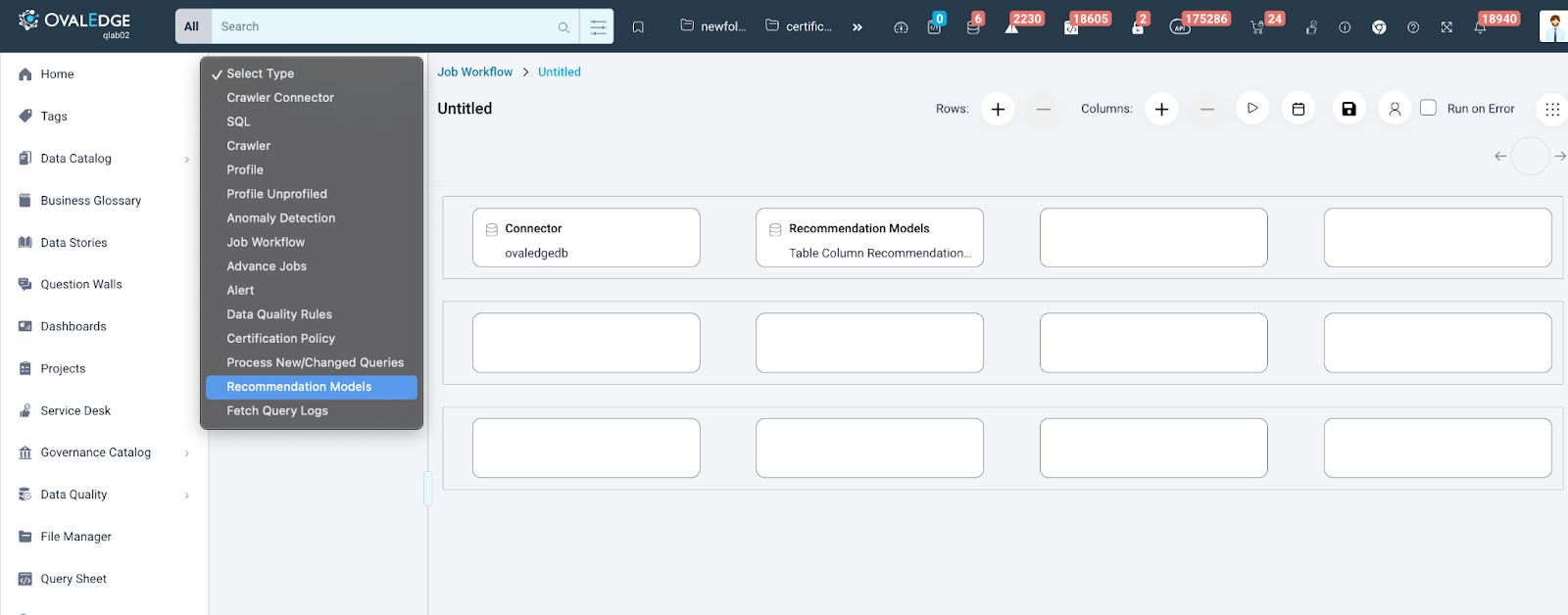Select Crawler Connector from type list
The height and width of the screenshot is (615, 1568).
(312, 98)
